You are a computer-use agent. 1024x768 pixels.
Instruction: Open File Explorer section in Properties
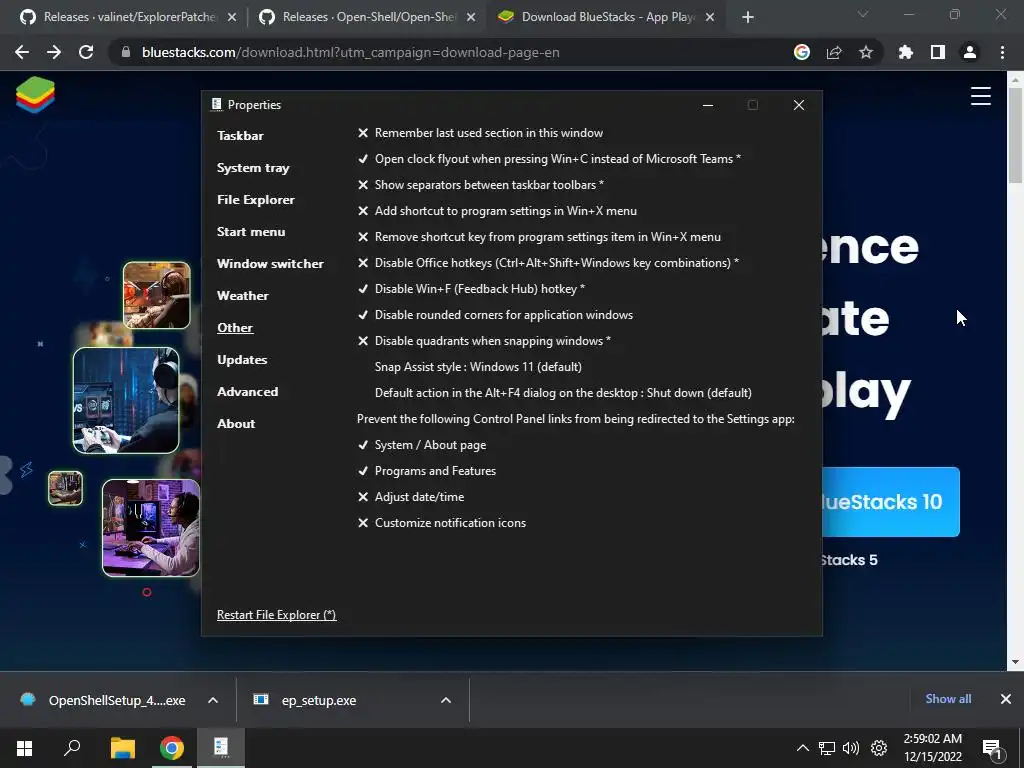[x=256, y=200]
